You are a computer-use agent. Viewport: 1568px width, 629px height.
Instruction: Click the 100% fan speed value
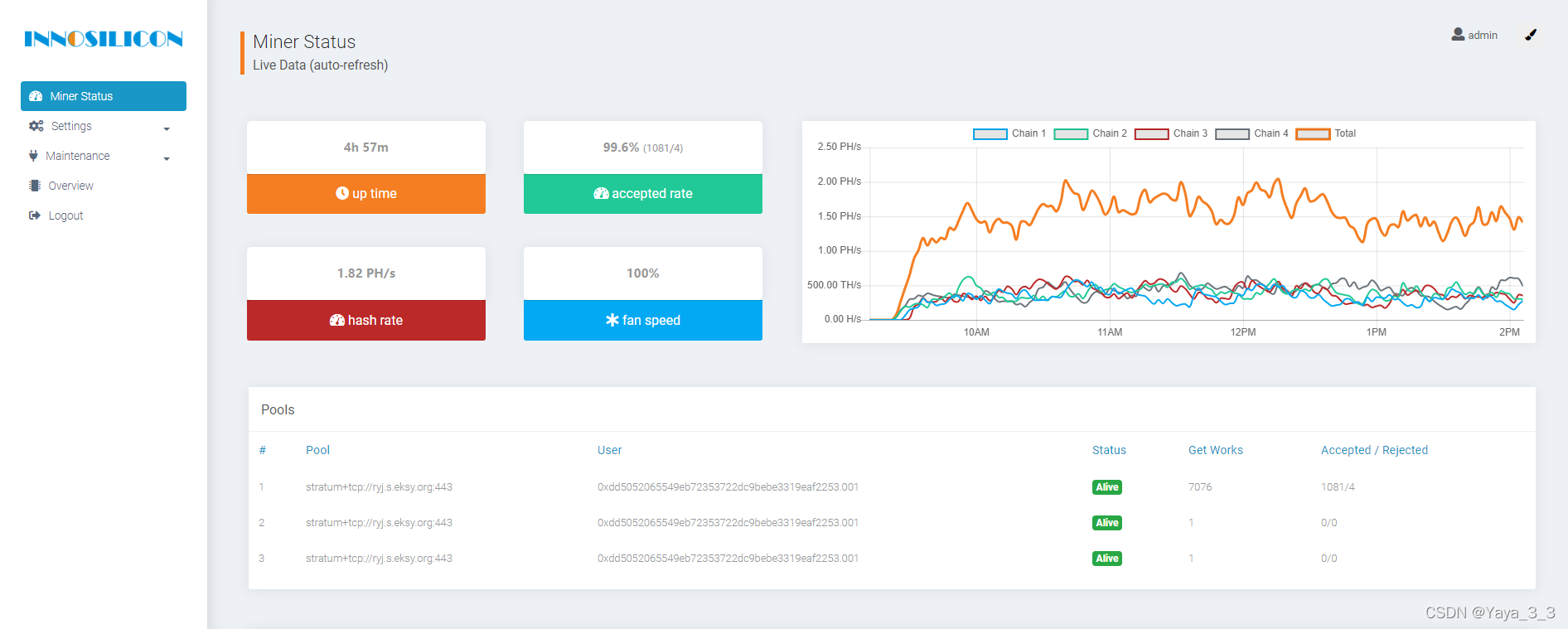coord(643,273)
